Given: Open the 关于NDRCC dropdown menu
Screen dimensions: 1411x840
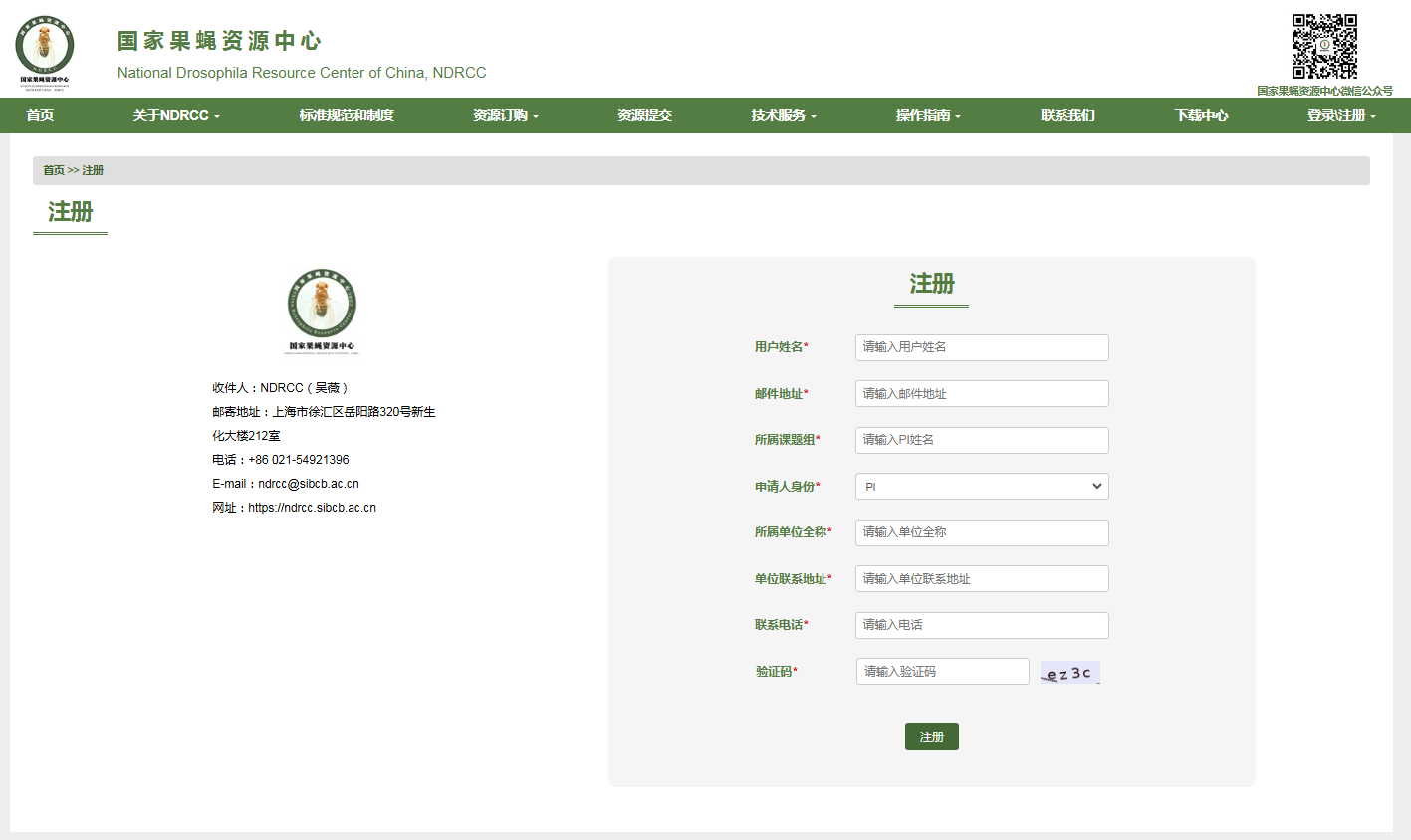Looking at the screenshot, I should [x=176, y=115].
